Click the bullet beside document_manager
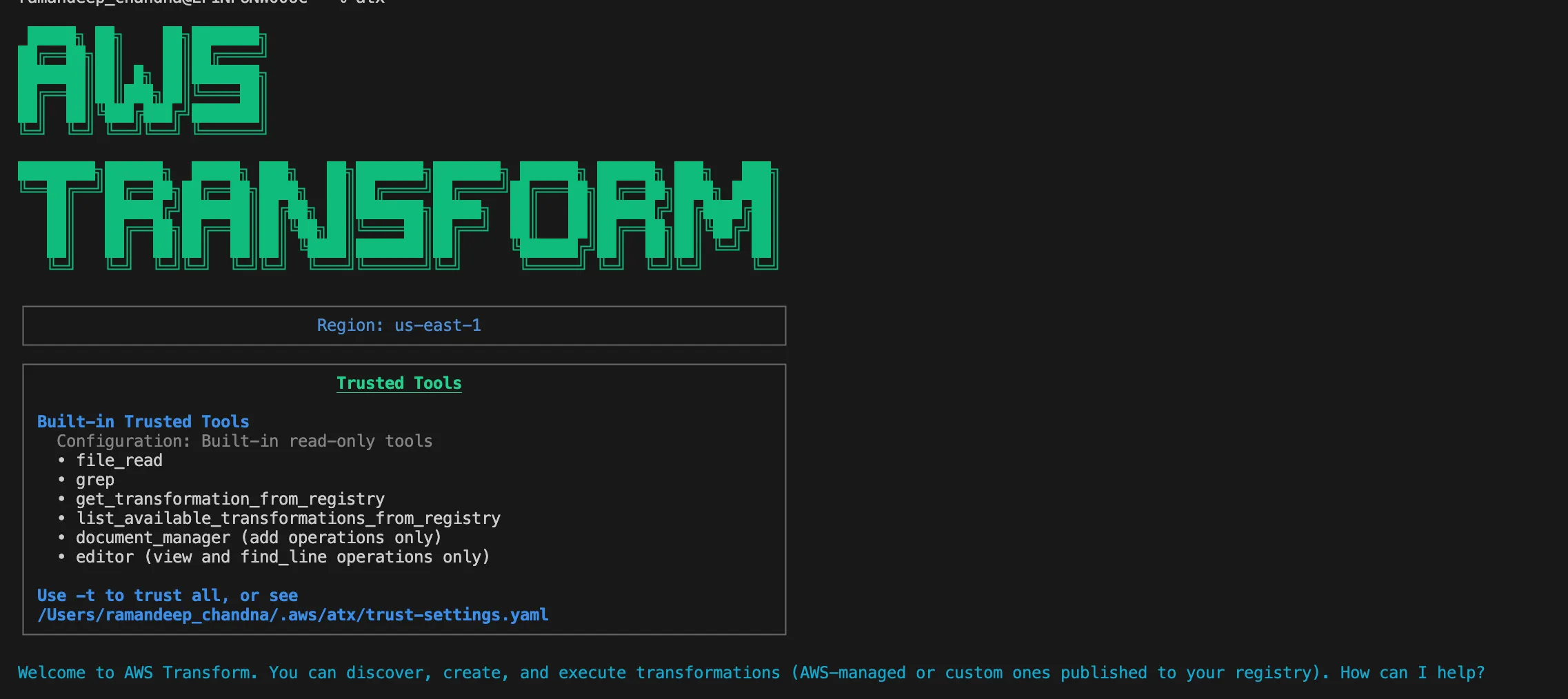Screen dimensions: 1568x699 point(61,537)
